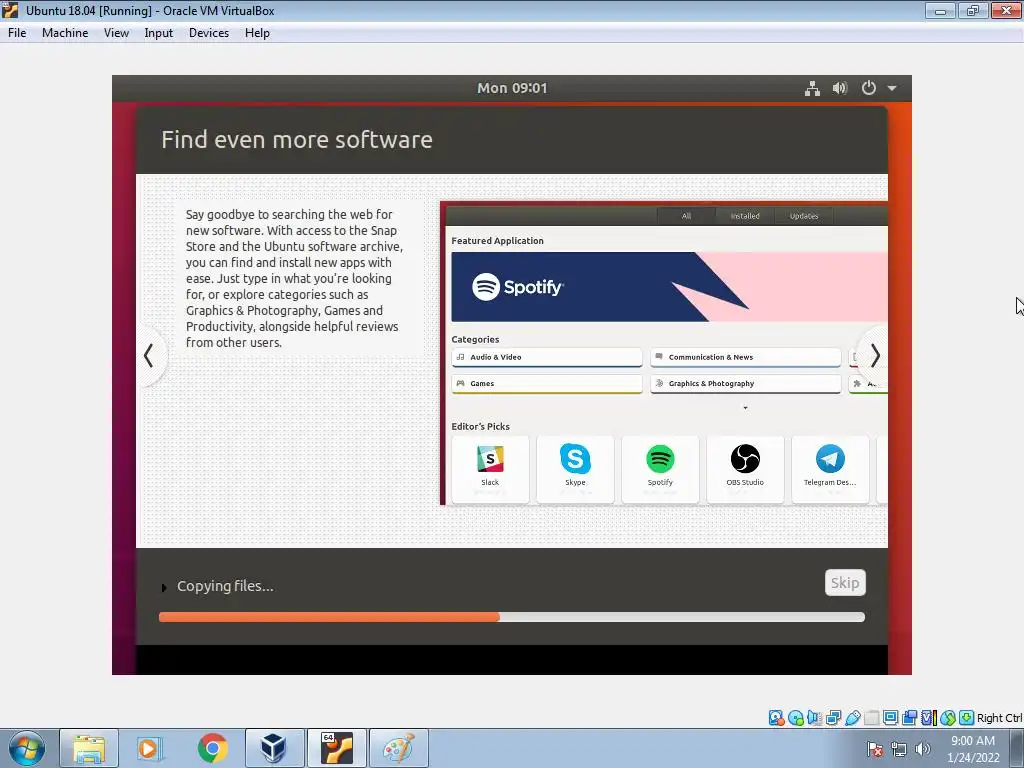
Task: Select the Communication & News category
Action: [745, 357]
